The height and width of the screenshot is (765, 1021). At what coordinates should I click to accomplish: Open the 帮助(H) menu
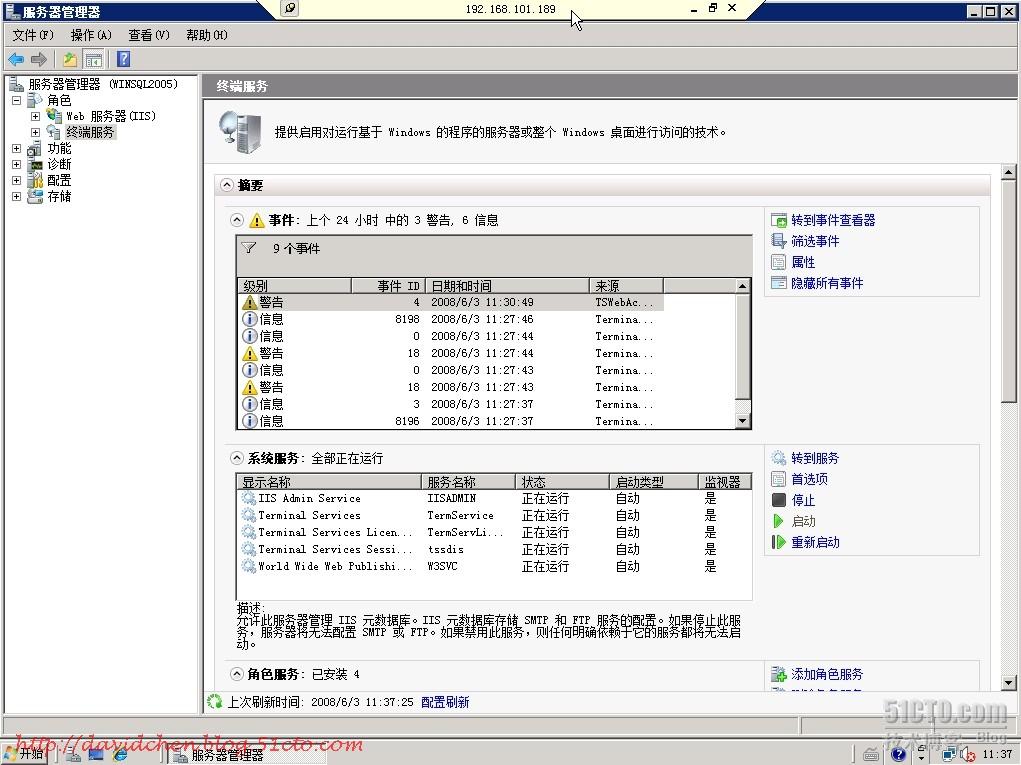207,35
